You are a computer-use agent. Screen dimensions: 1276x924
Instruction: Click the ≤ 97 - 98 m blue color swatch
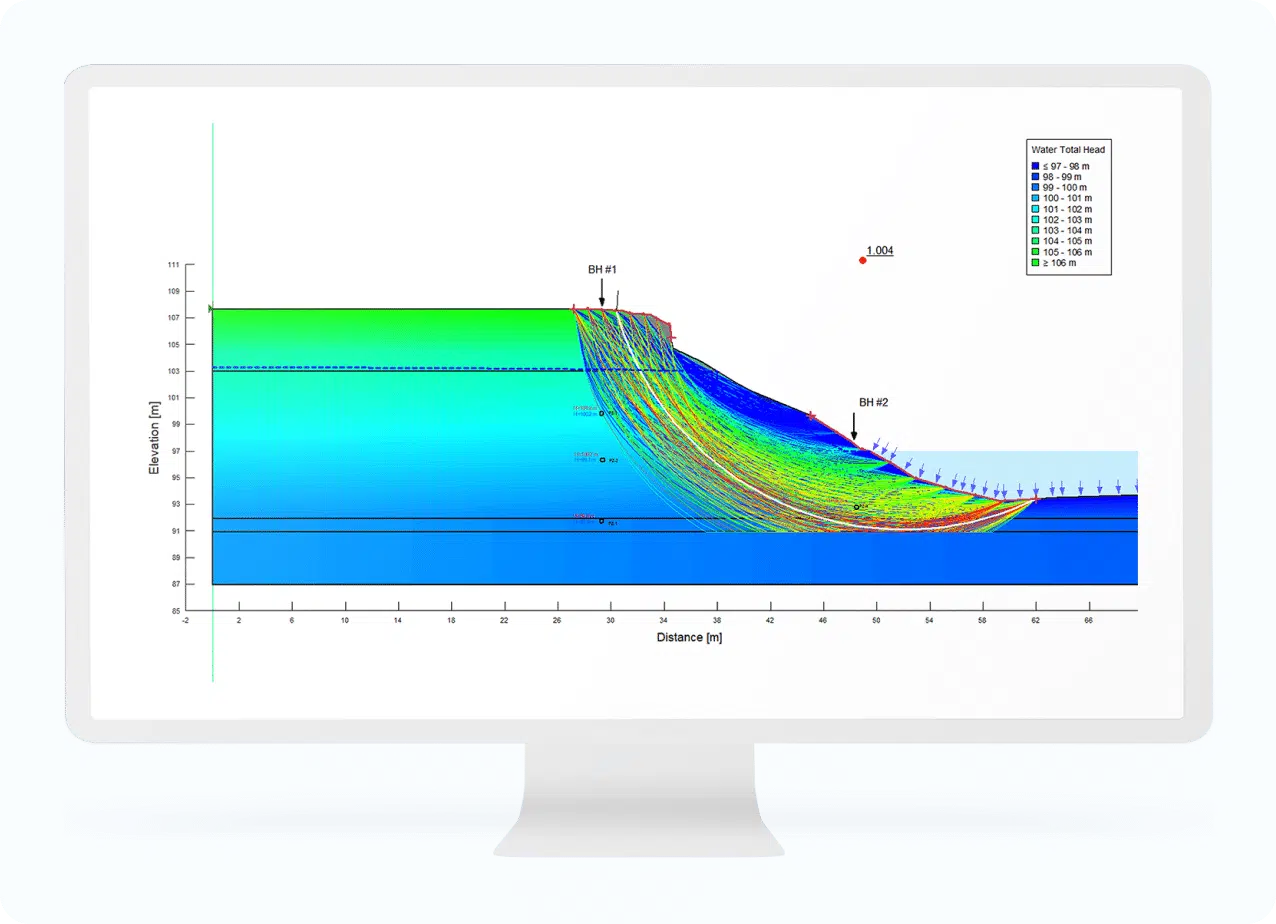[1036, 165]
